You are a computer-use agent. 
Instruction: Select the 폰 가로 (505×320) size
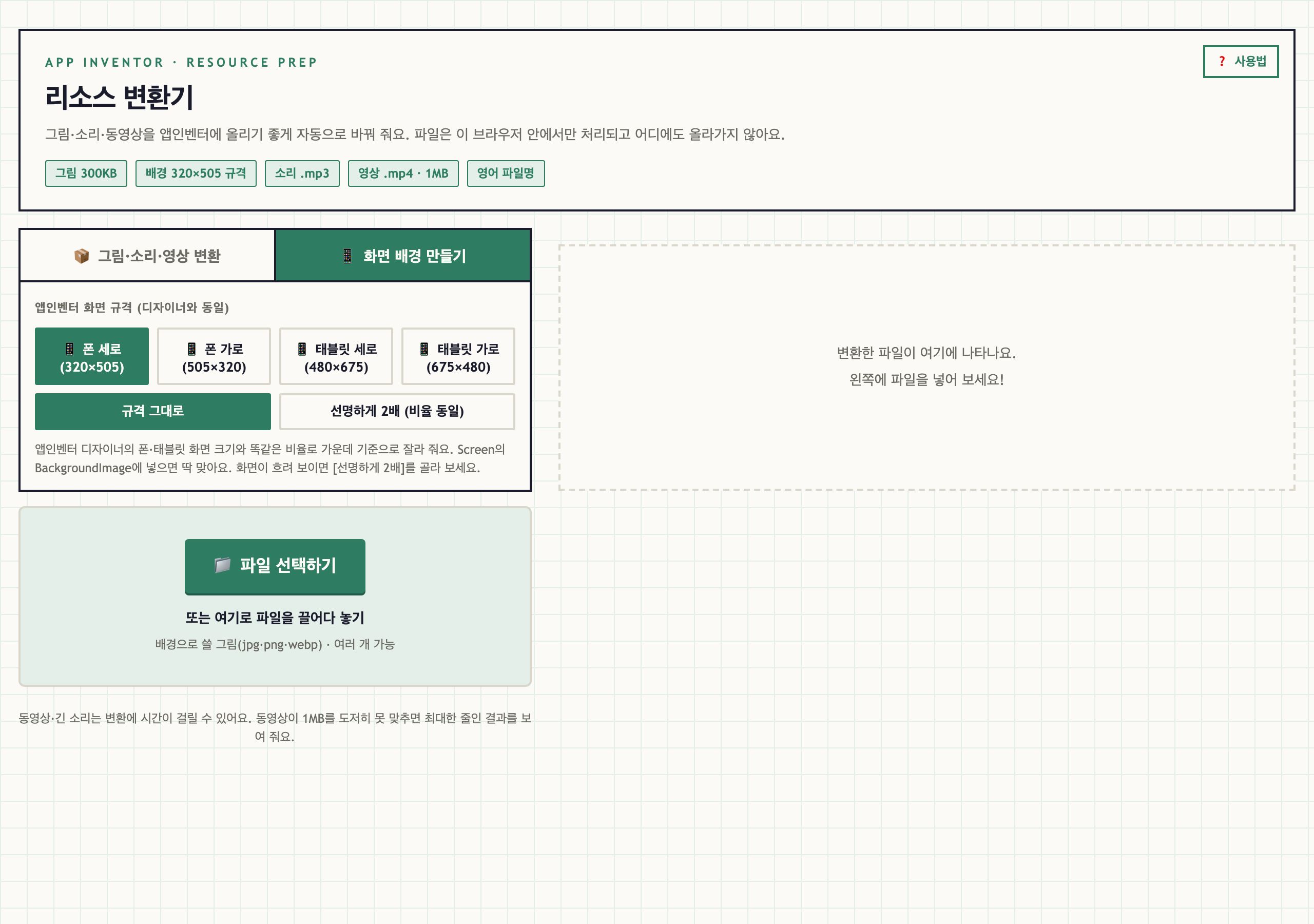[x=214, y=356]
